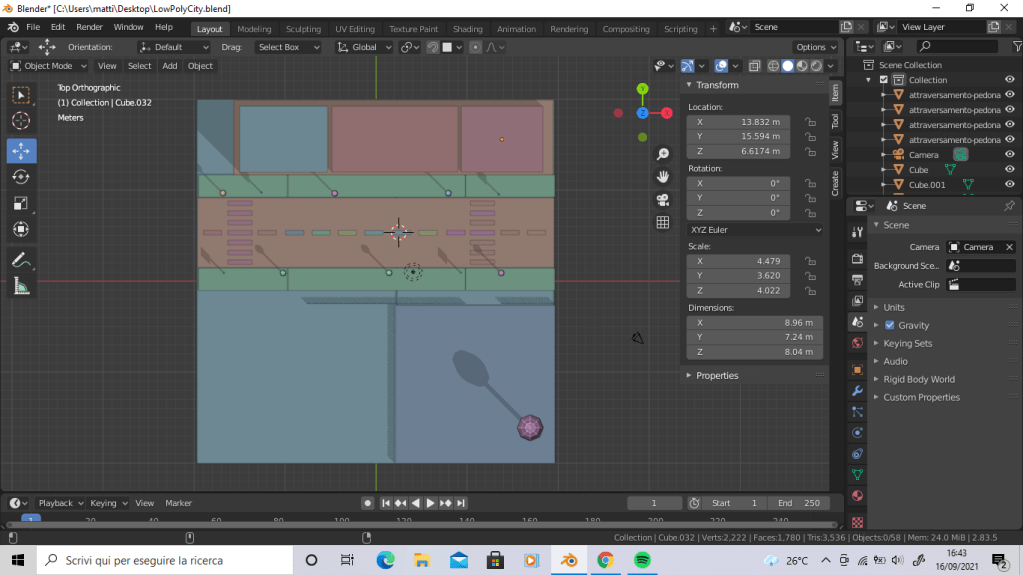Select the Cursor tool
This screenshot has height=575, width=1023.
[x=21, y=121]
